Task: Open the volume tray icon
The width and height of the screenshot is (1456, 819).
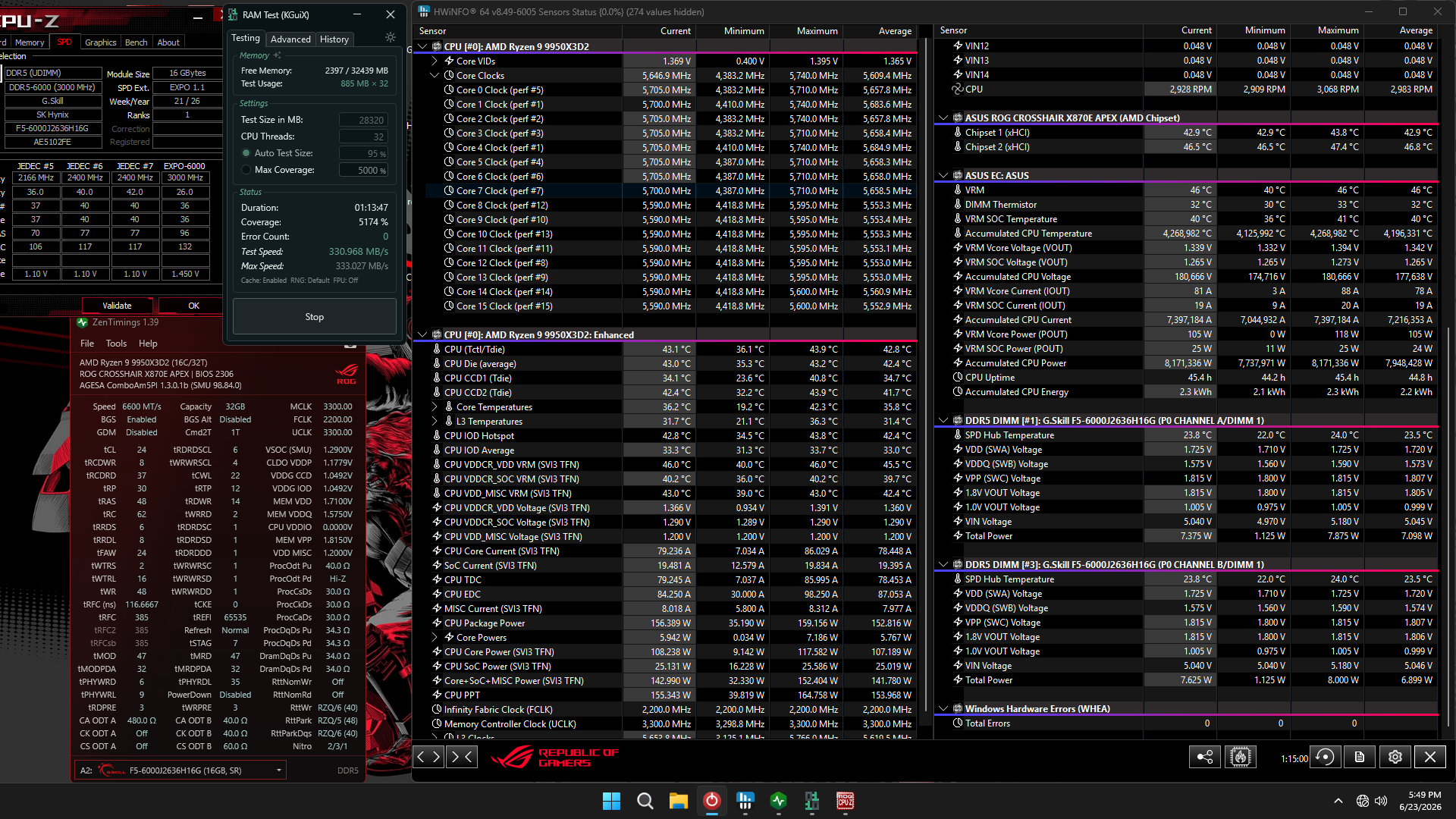Action: [x=1381, y=801]
